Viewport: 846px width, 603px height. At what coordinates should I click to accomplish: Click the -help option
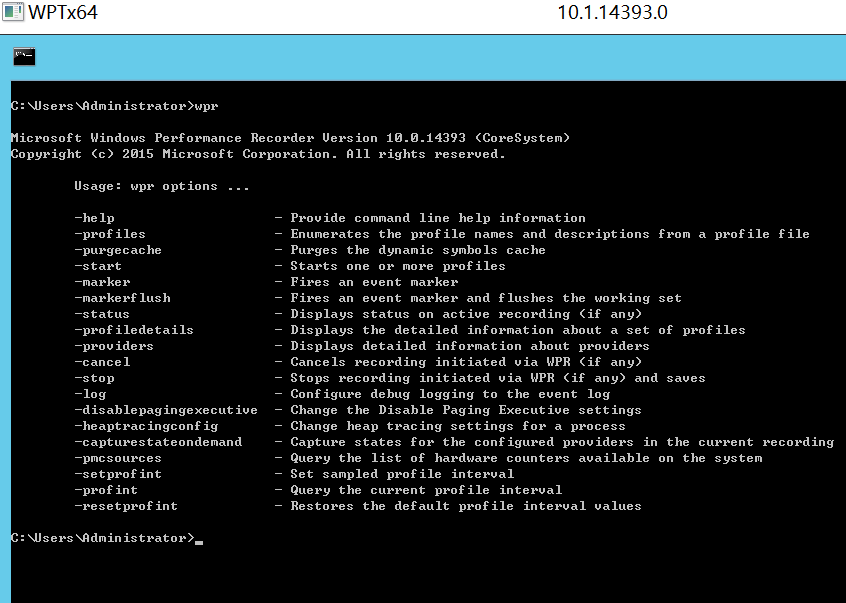(94, 218)
